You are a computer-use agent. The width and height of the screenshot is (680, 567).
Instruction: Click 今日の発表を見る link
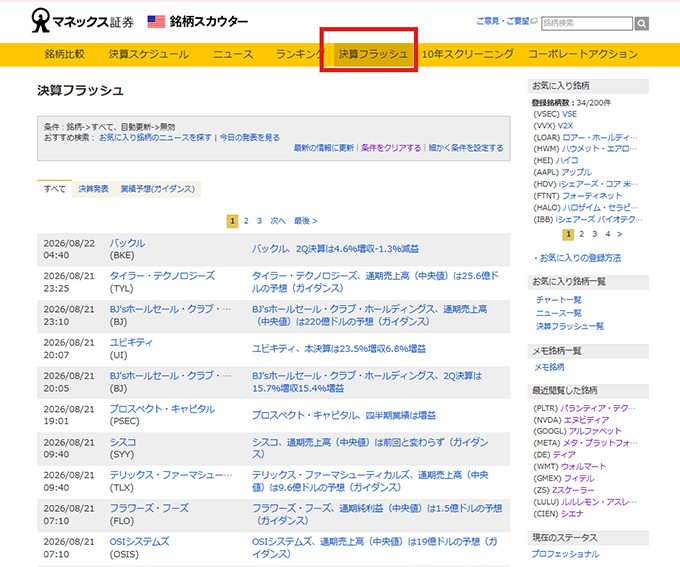pyautogui.click(x=250, y=138)
